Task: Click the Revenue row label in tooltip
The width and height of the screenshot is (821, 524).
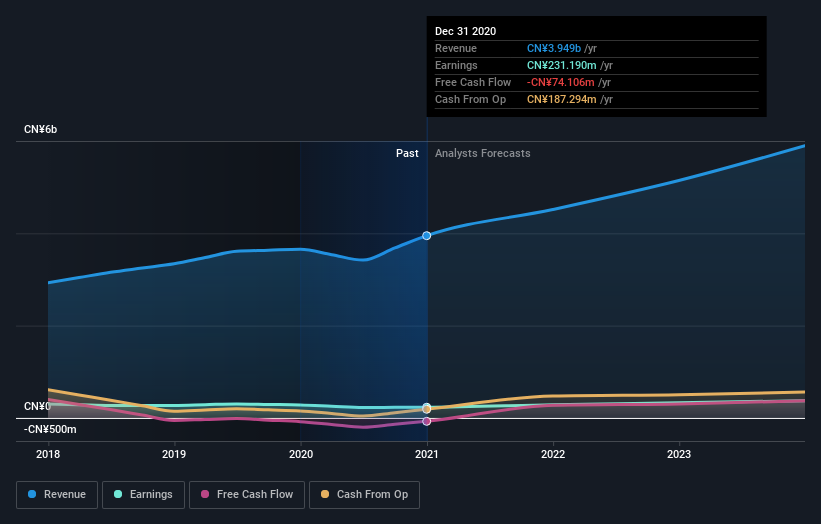Action: [456, 48]
